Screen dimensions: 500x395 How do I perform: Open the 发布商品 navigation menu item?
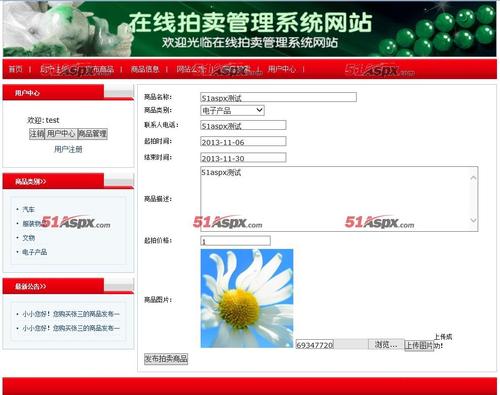pos(99,69)
